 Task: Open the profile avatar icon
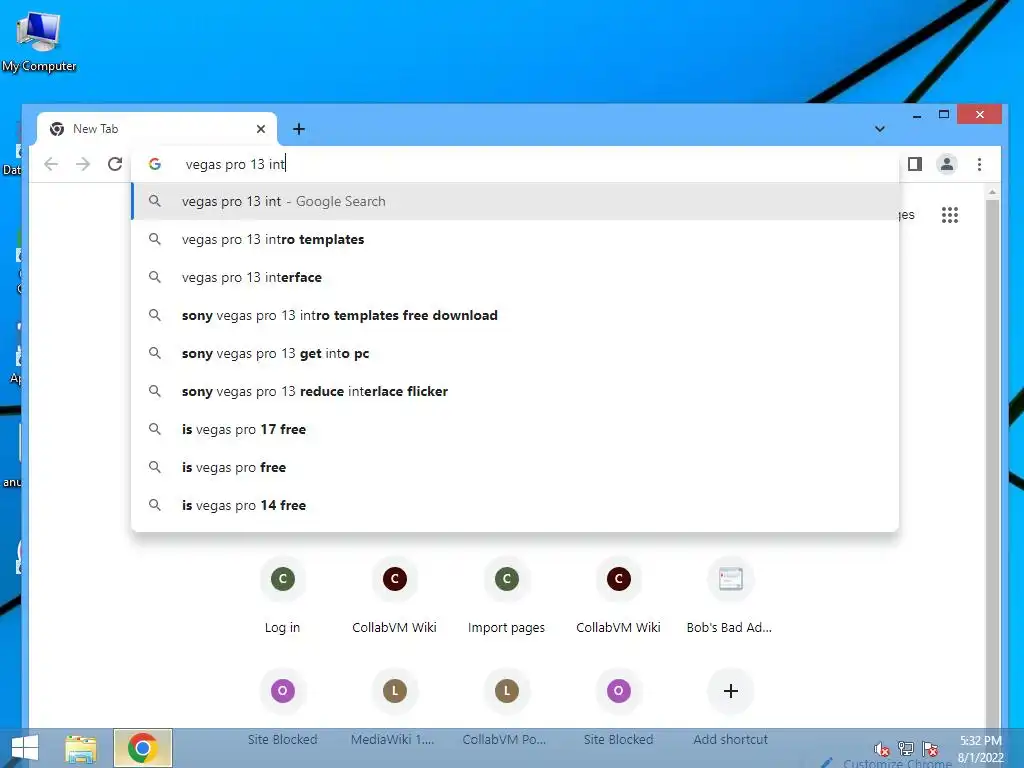(947, 164)
